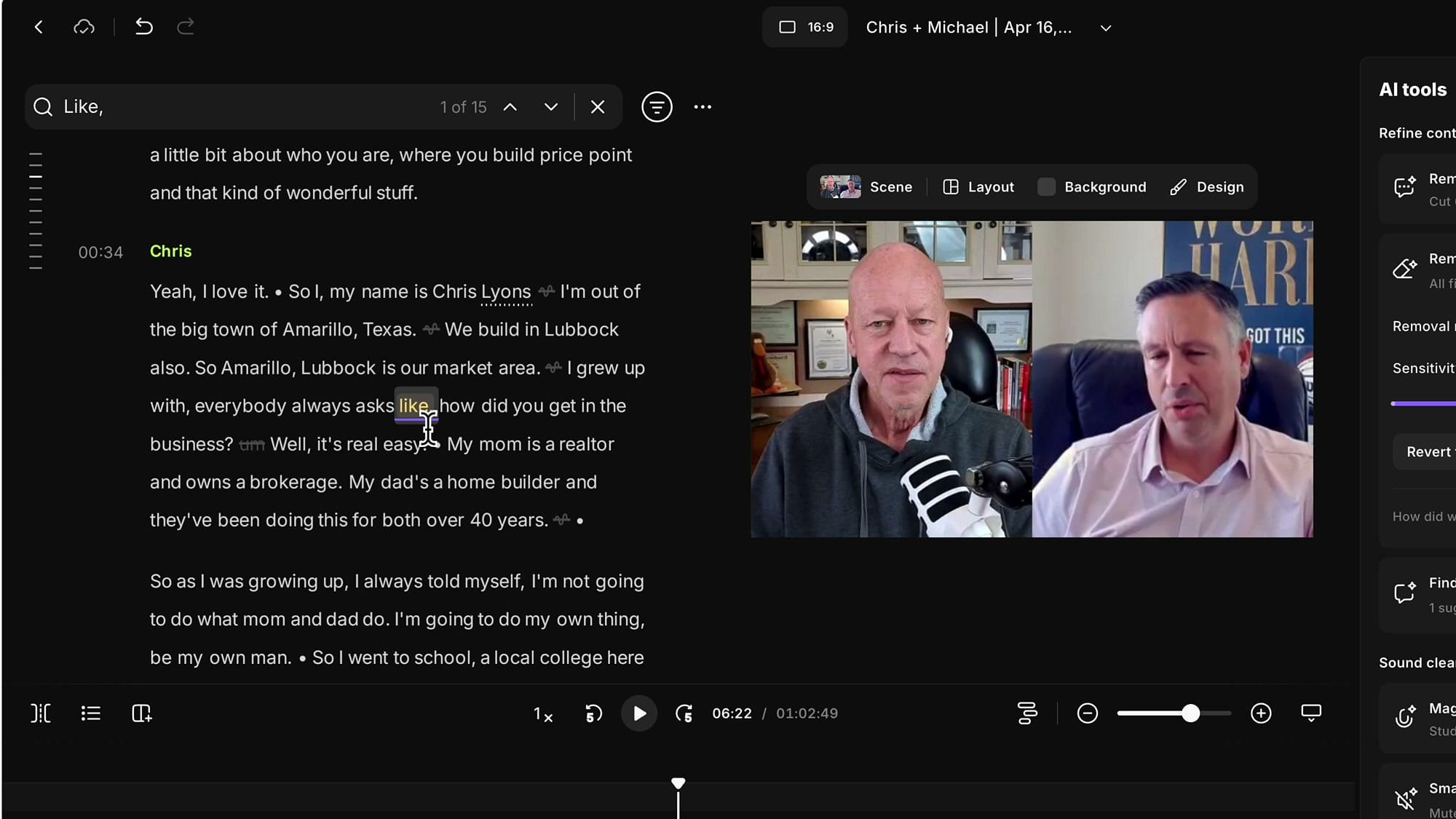1456x819 pixels.
Task: Click the timeline zoom slider handle
Action: pyautogui.click(x=1190, y=713)
